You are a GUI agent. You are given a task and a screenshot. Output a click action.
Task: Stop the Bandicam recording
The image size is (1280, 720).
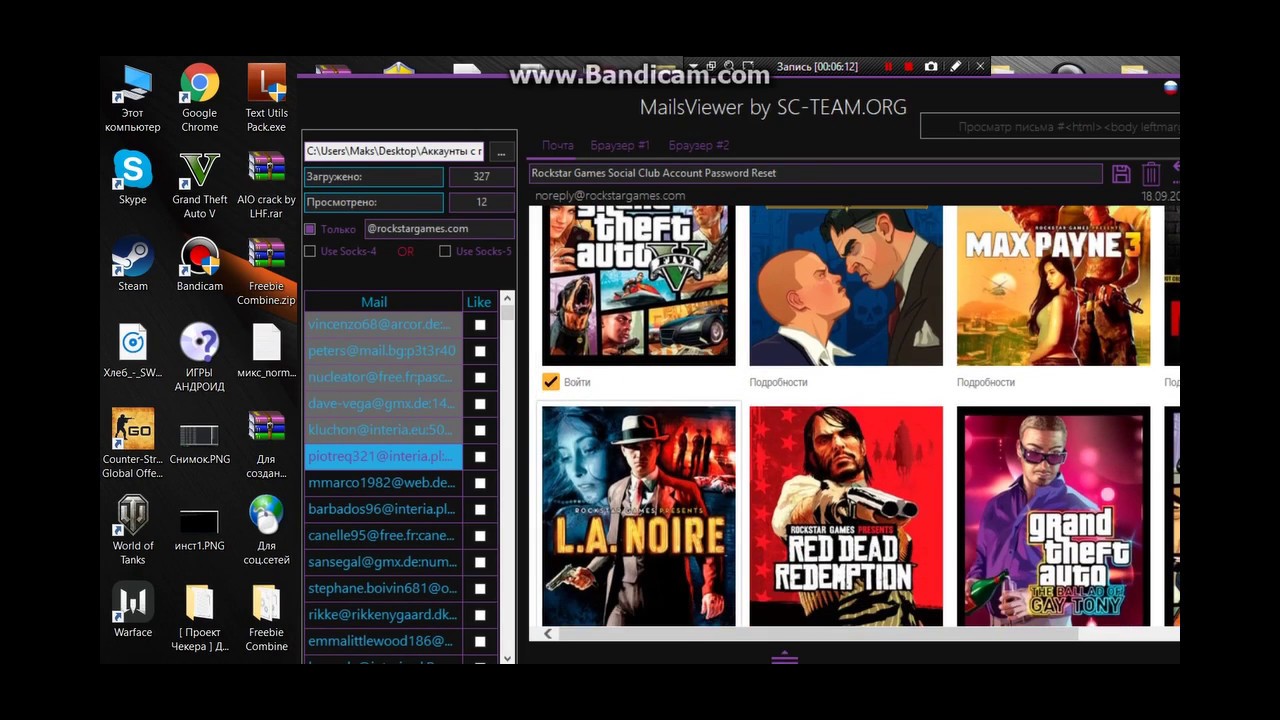909,66
